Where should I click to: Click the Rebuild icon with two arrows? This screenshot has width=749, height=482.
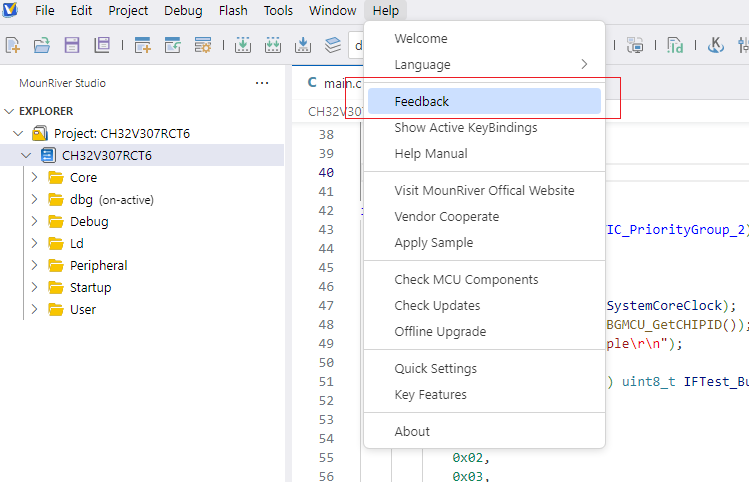point(273,45)
